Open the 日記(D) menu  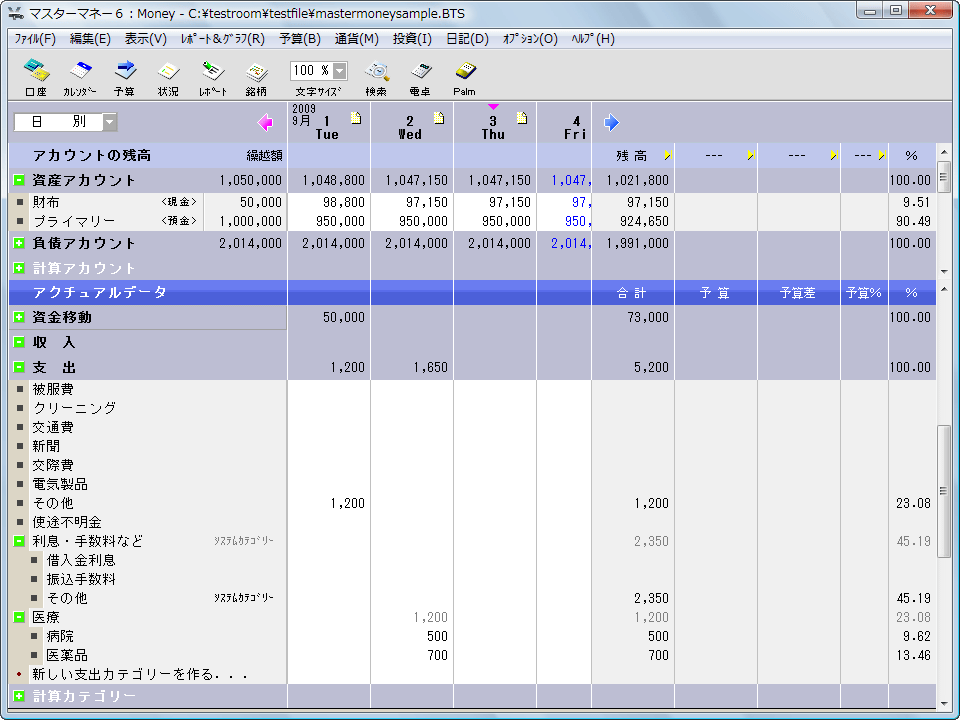pos(467,39)
